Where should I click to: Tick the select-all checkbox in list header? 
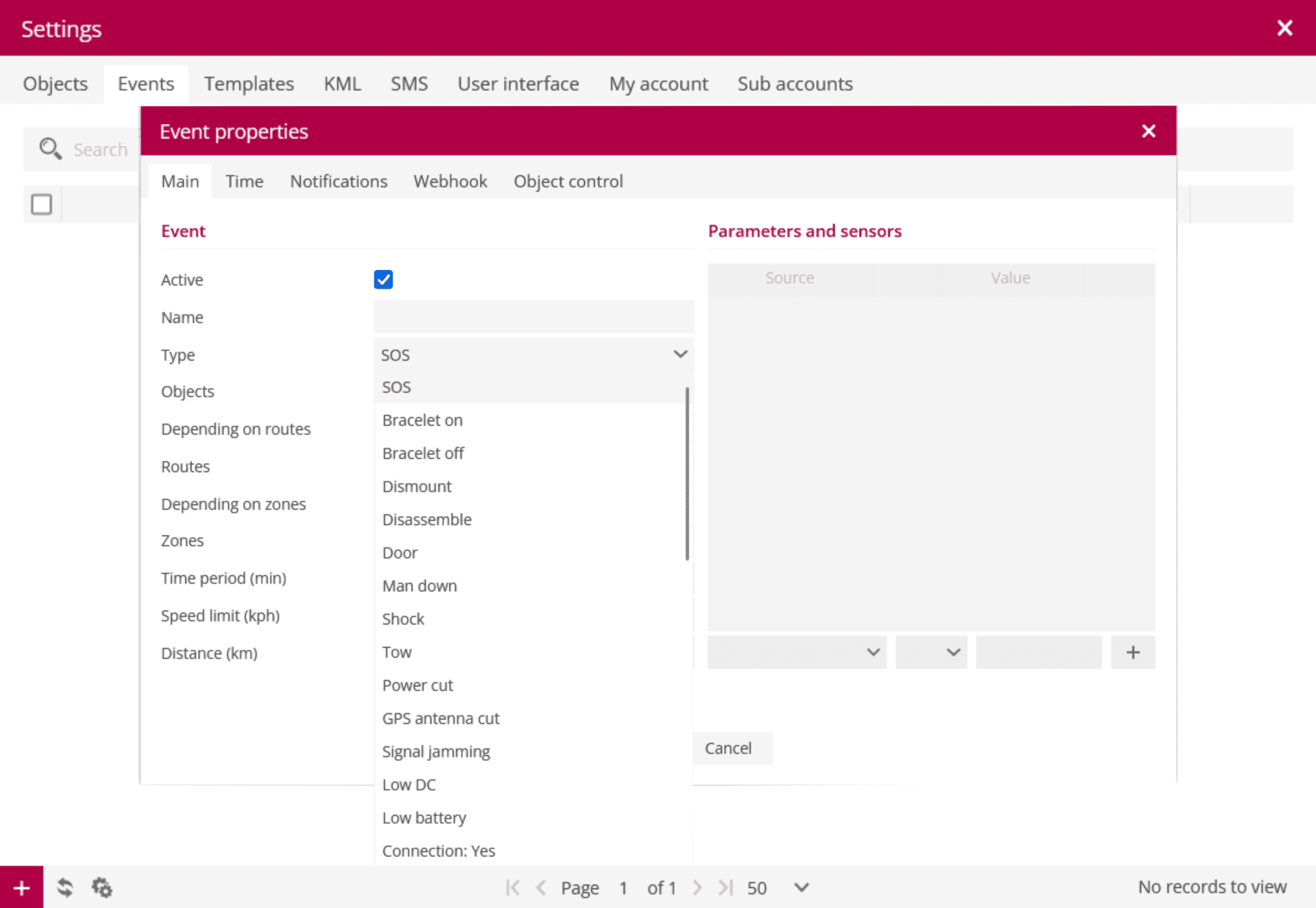(42, 204)
